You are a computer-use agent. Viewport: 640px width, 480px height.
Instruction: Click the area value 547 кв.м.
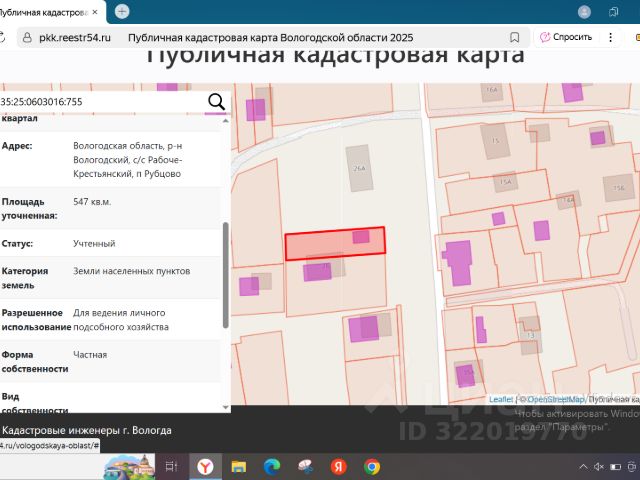[92, 202]
